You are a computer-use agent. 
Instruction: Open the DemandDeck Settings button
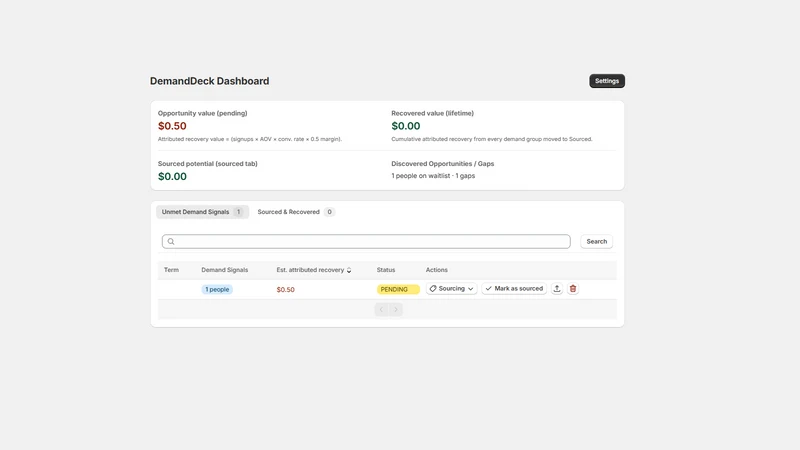tap(607, 81)
